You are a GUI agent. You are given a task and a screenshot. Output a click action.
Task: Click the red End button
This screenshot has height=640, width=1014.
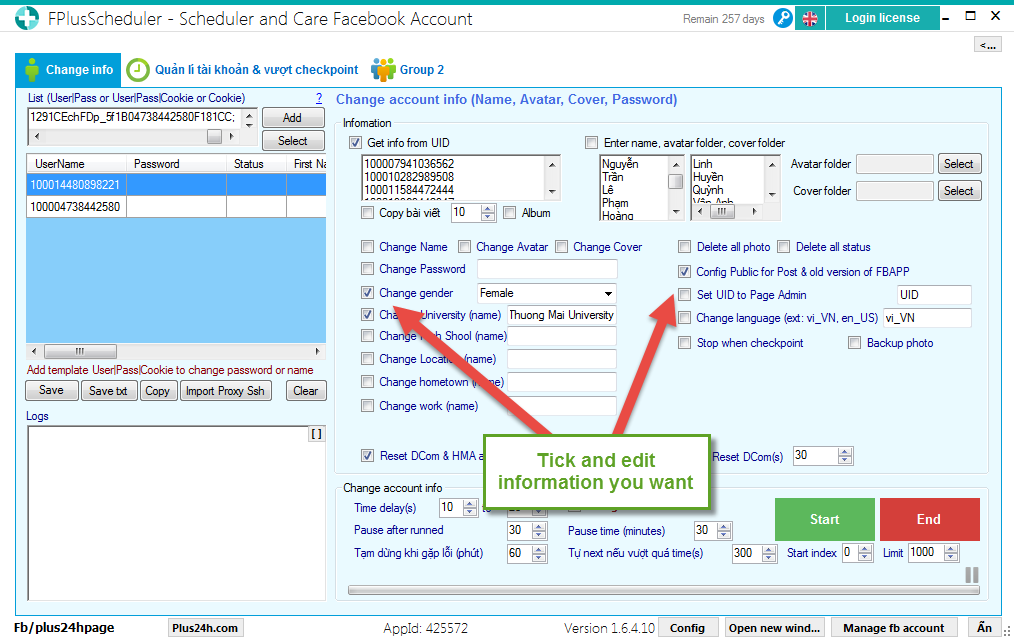point(929,519)
